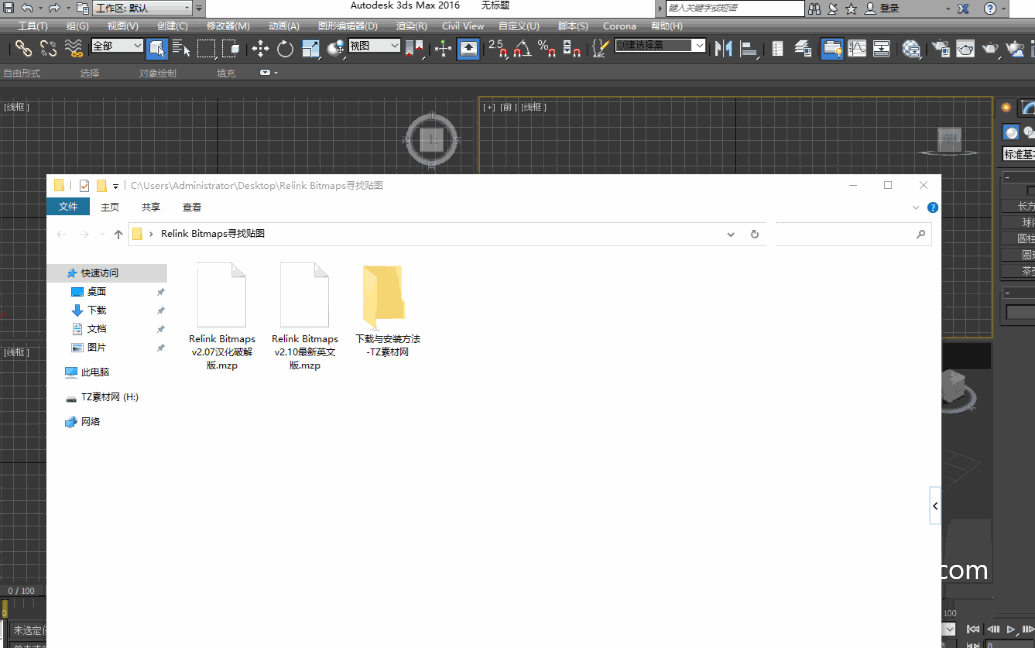Toggle the Window/Crossing selection icon
Image resolution: width=1035 pixels, height=648 pixels.
(x=230, y=48)
